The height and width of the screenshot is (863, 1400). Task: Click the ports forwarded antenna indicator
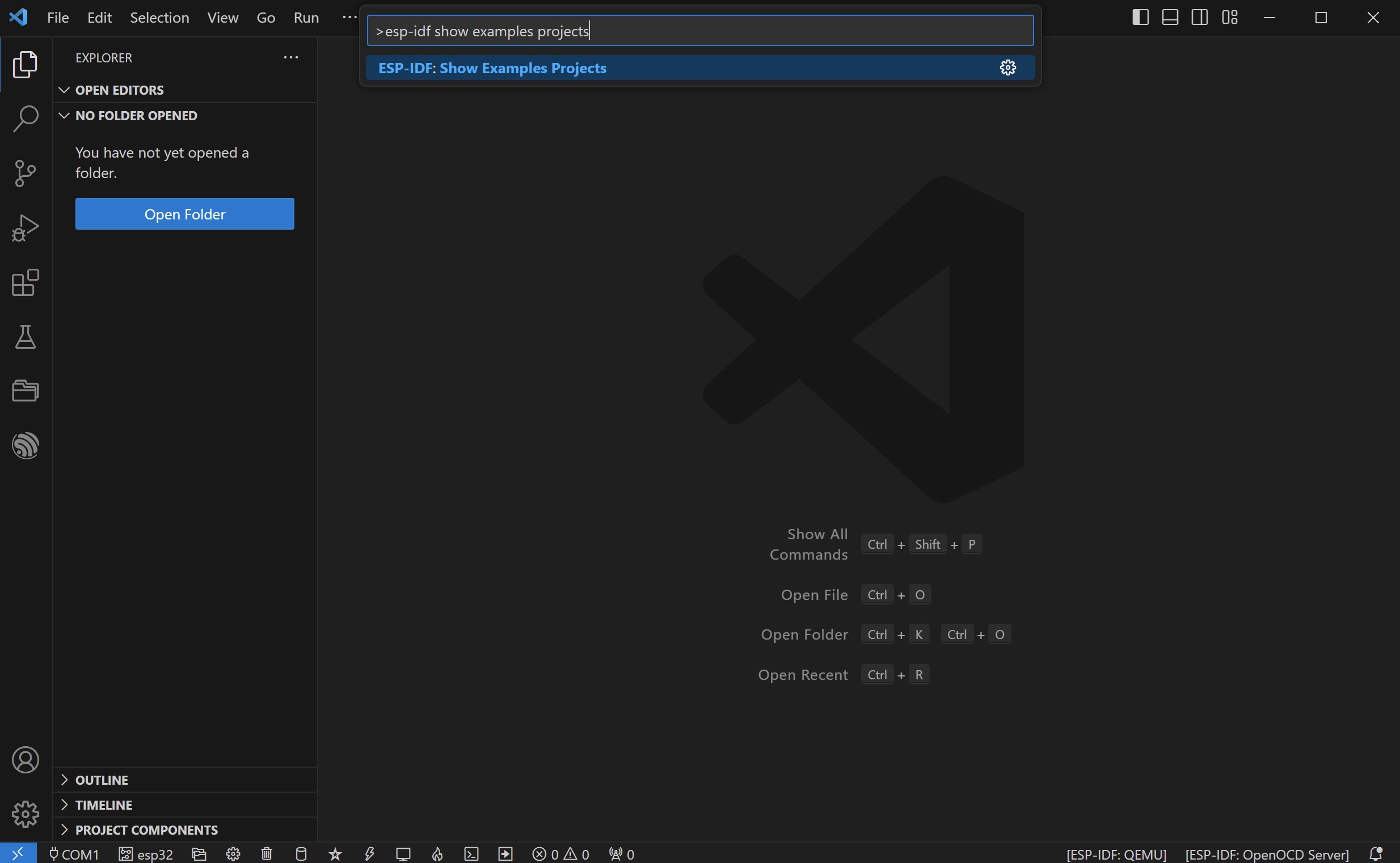[x=622, y=854]
